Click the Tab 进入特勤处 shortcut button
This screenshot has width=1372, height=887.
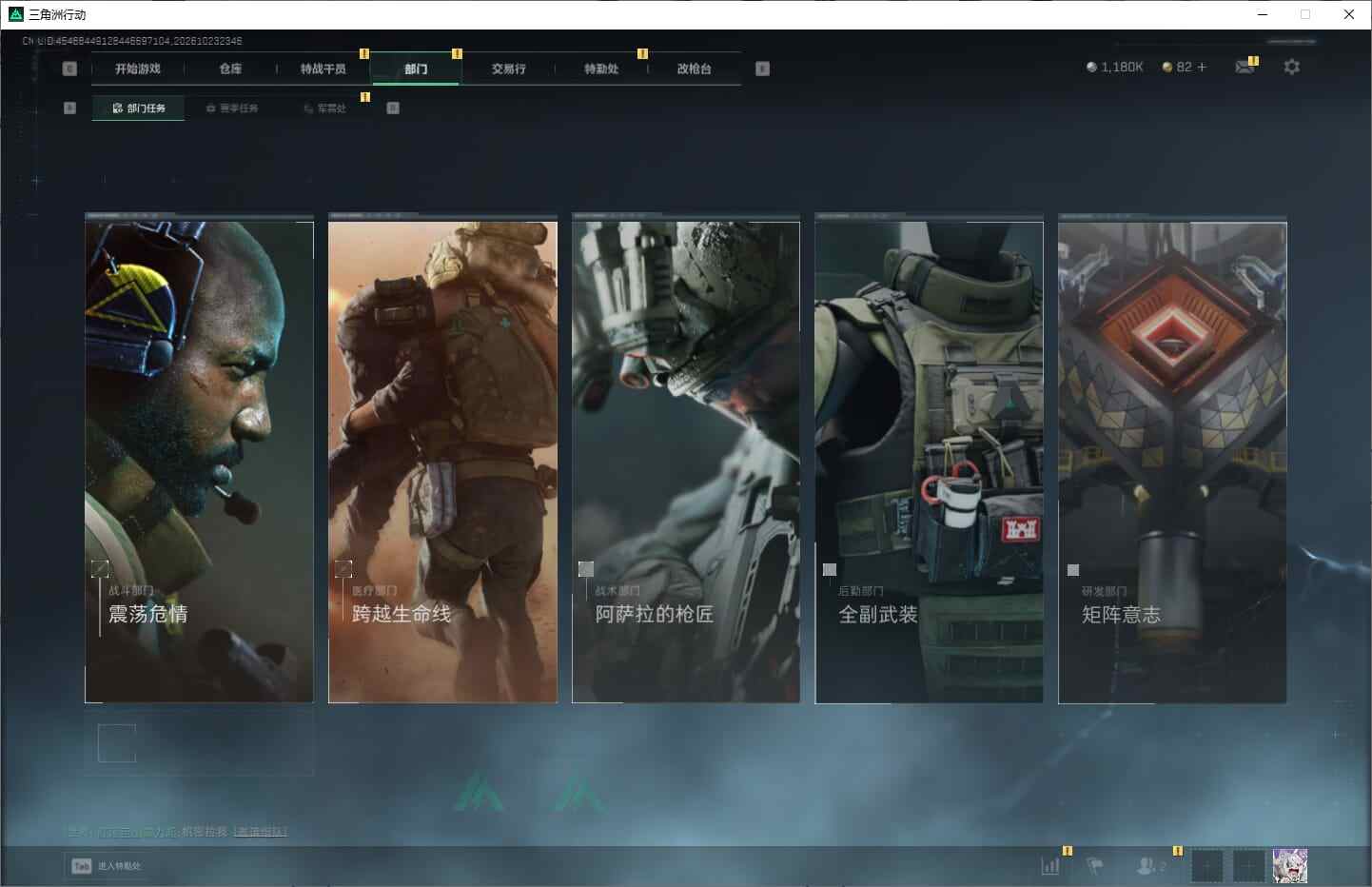tap(107, 866)
